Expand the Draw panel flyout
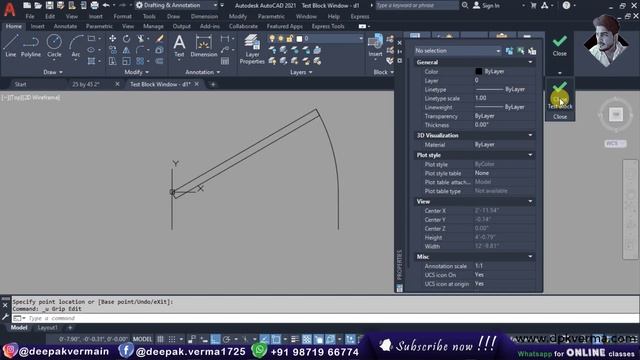The image size is (640, 360). click(x=53, y=72)
